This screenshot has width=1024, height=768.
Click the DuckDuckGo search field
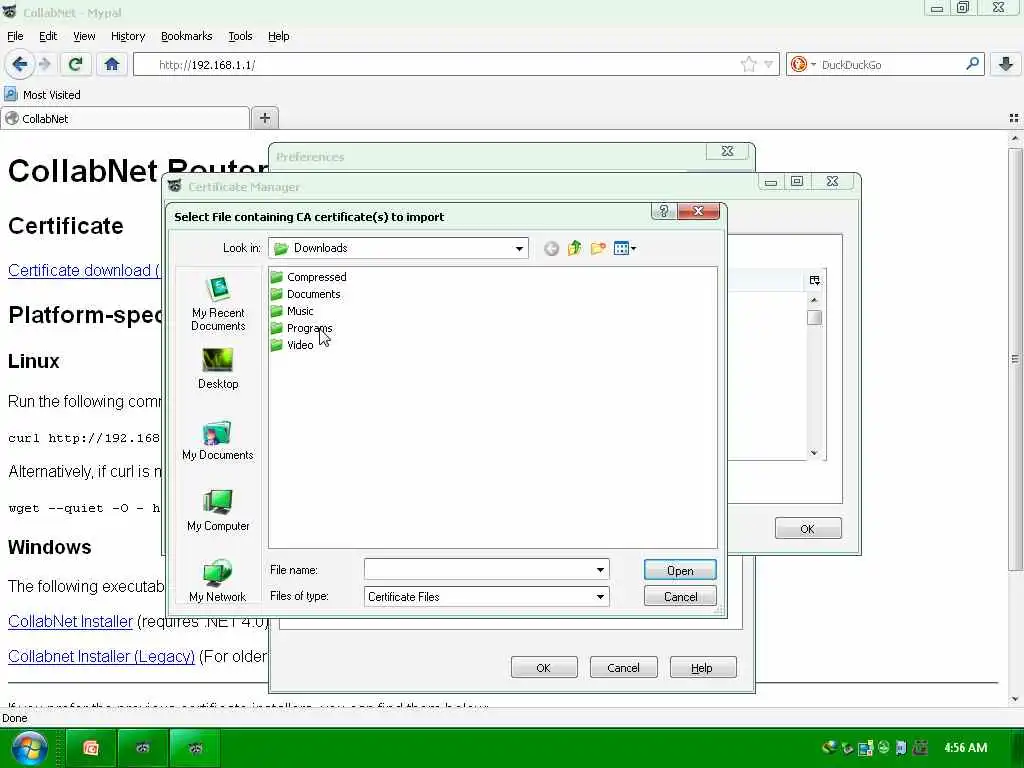click(x=889, y=64)
